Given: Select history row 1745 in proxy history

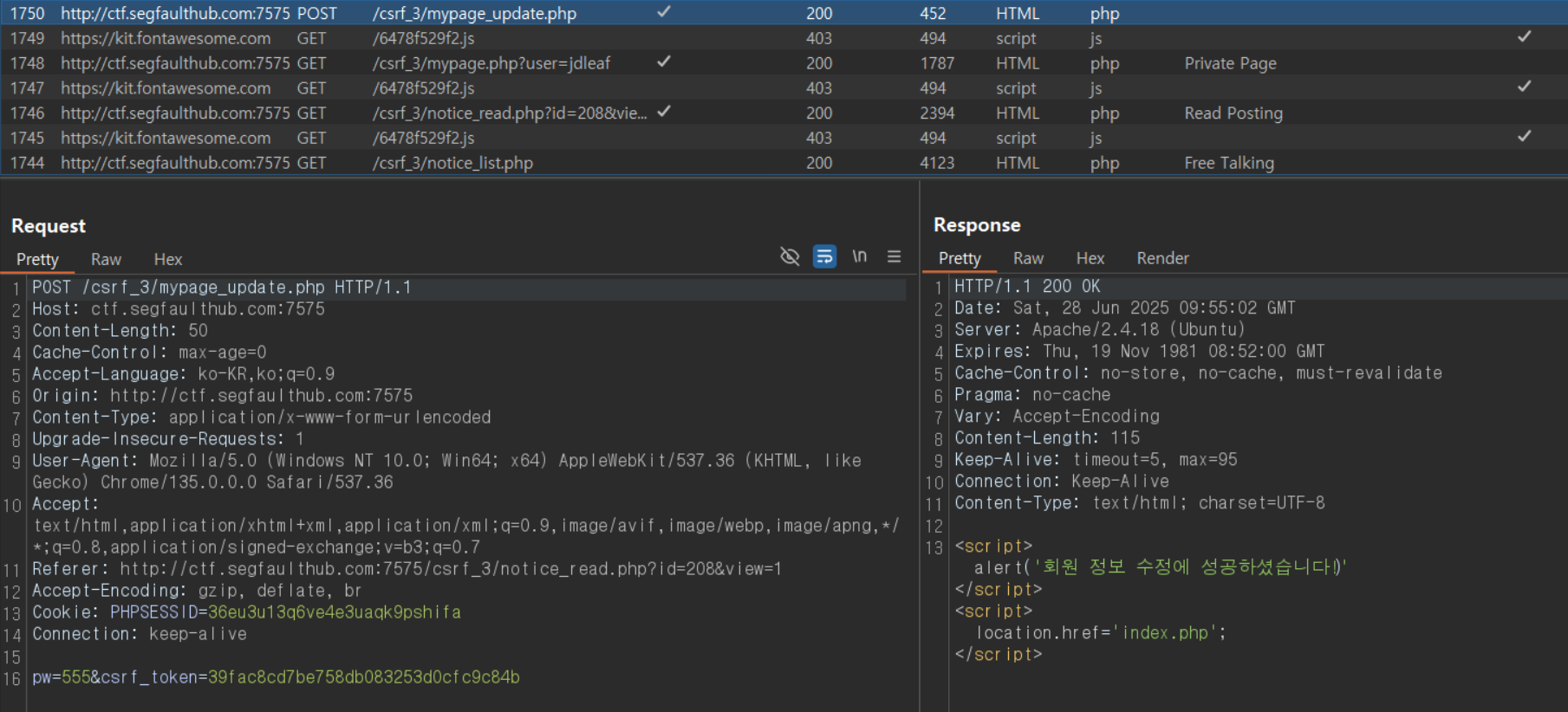Looking at the screenshot, I should click(x=784, y=138).
